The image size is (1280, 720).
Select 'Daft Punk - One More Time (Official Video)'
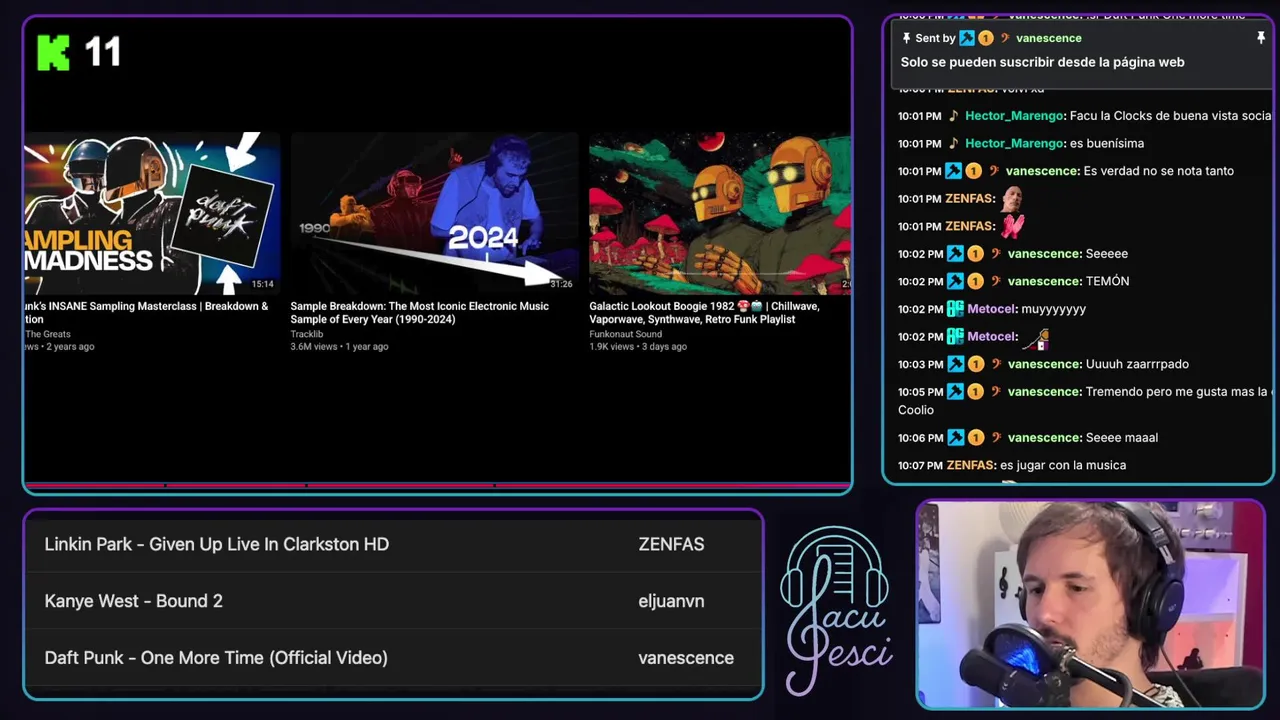pos(216,658)
